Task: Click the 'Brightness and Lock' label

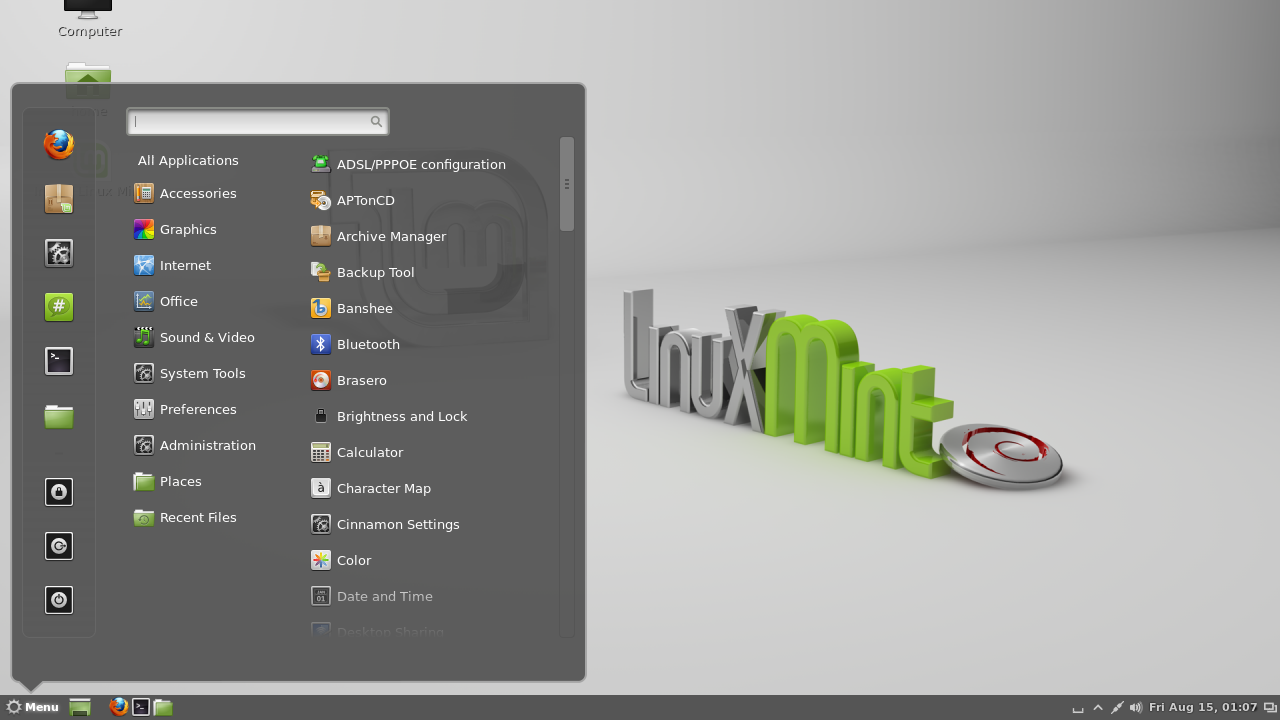Action: pos(402,416)
